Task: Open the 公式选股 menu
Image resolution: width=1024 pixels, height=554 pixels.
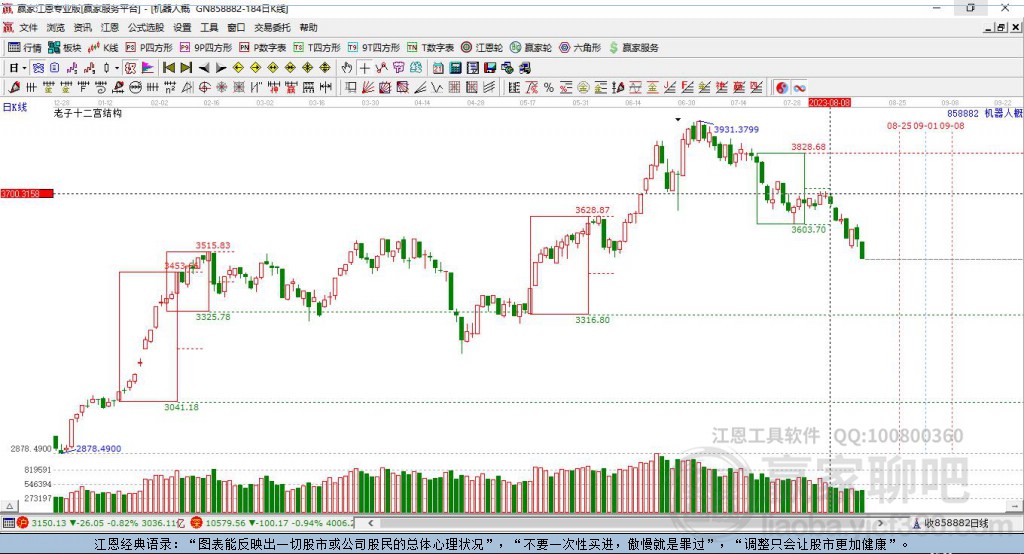Action: point(146,27)
